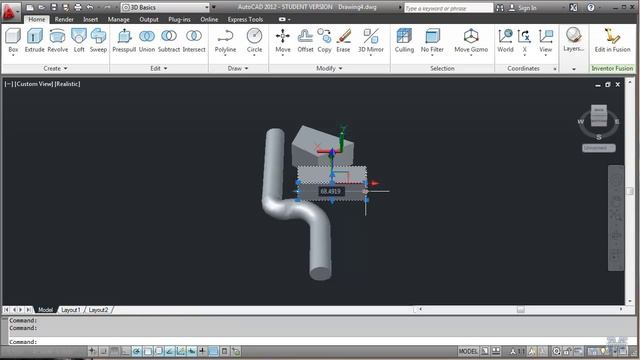
Task: Open the Manage ribbon tab
Action: point(118,19)
